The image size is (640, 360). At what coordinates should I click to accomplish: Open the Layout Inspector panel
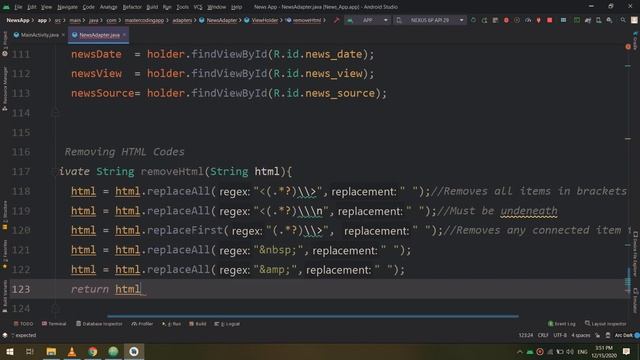pyautogui.click(x=606, y=324)
